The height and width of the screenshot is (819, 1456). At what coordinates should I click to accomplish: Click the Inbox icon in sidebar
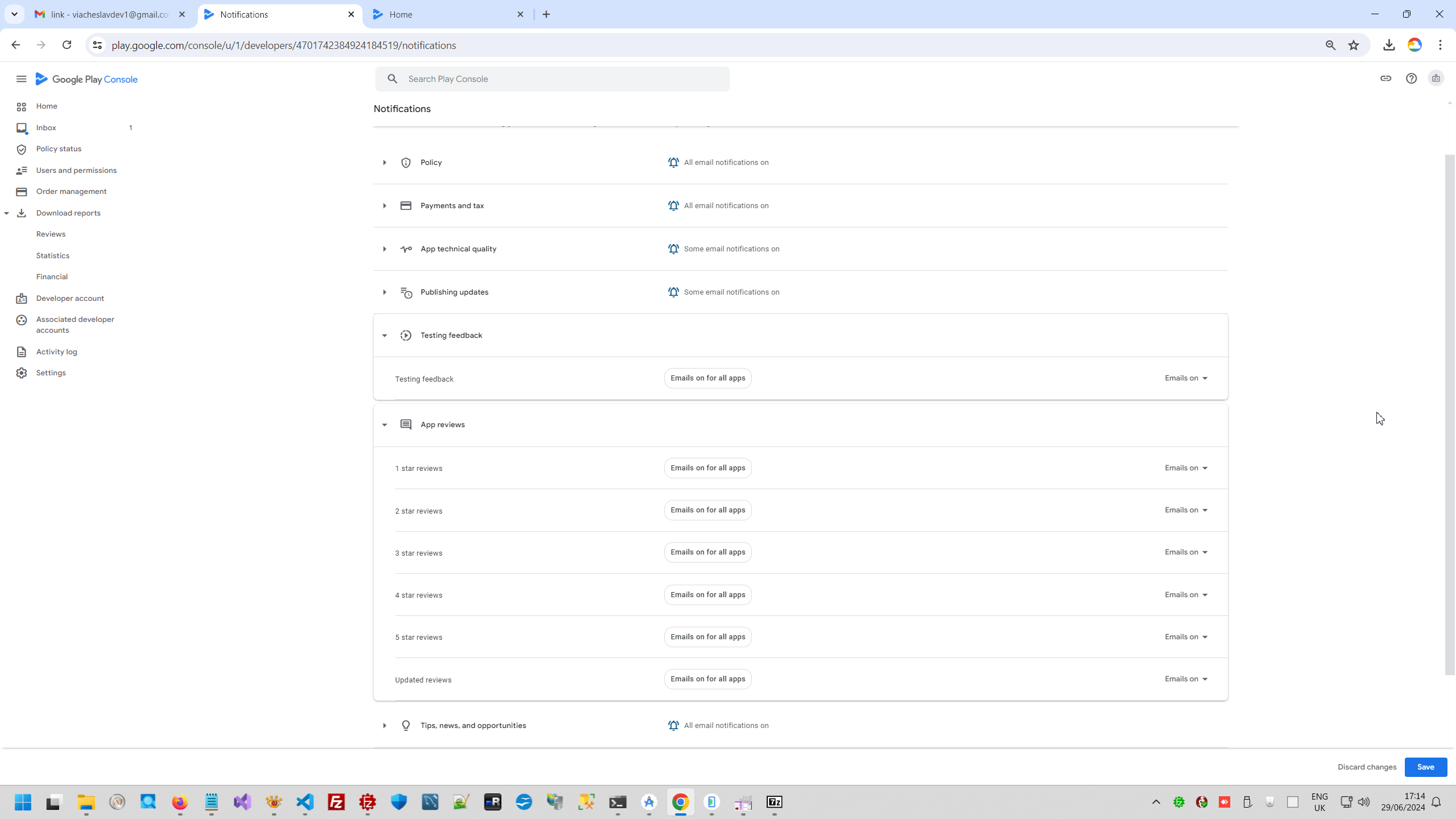22,128
